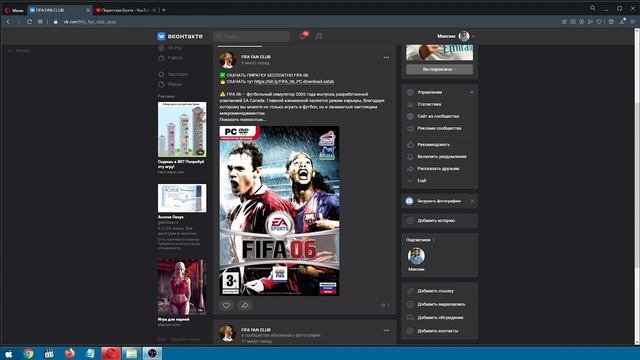Click Добавить видеозапись
640x360 pixels.
click(441, 304)
